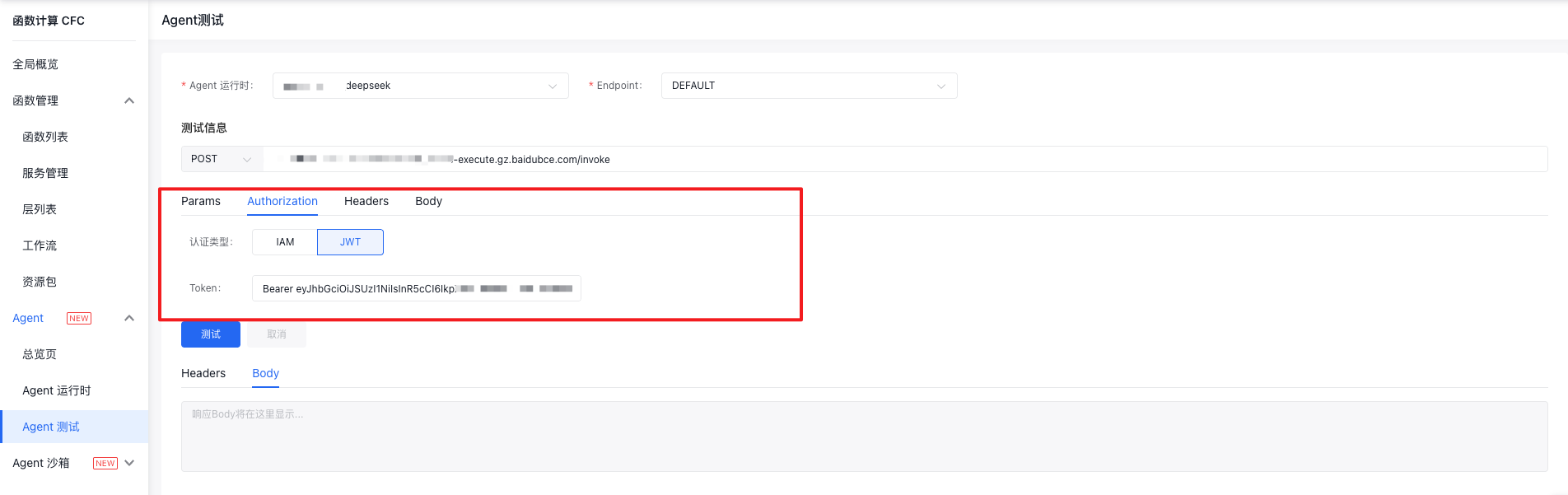Viewport: 1568px width, 495px height.
Task: Click the blue 测试 button
Action: pyautogui.click(x=211, y=334)
